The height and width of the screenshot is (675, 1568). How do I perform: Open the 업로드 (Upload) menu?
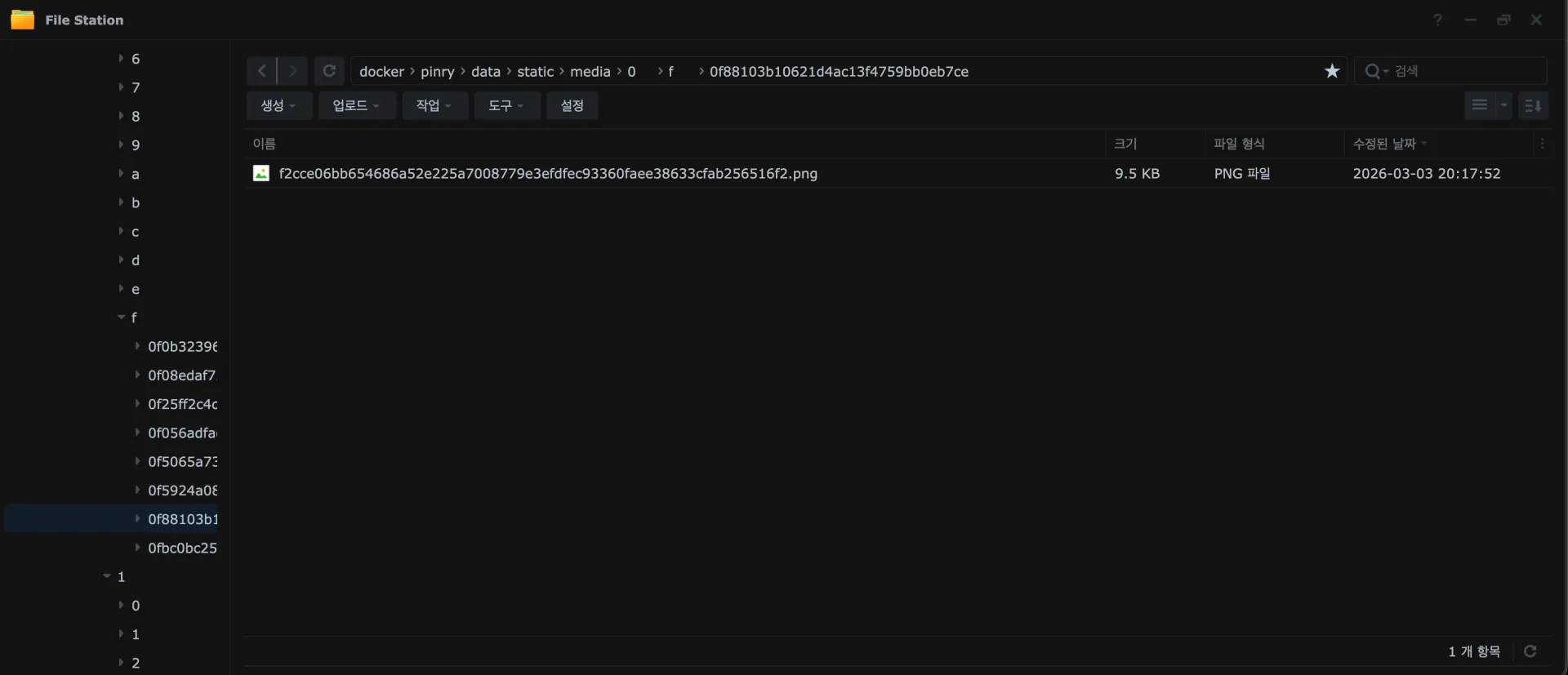(x=356, y=105)
